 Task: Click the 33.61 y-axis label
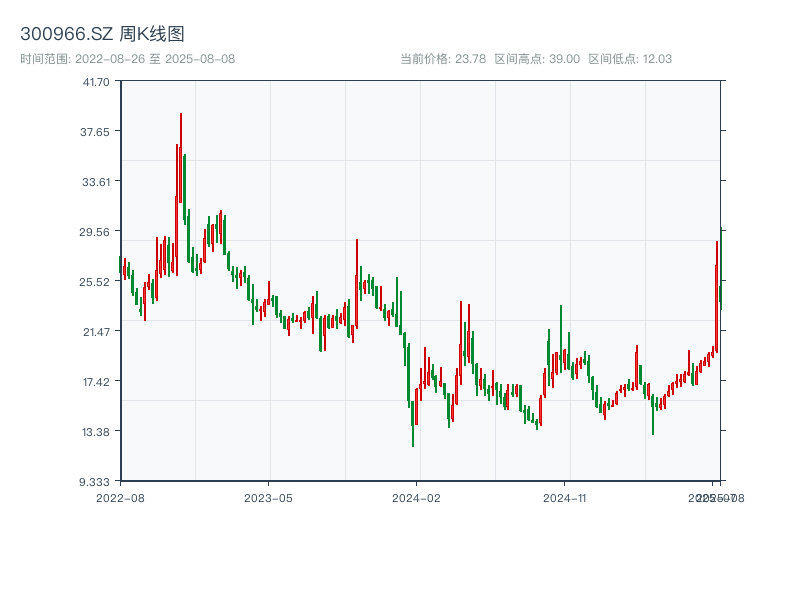(96, 182)
